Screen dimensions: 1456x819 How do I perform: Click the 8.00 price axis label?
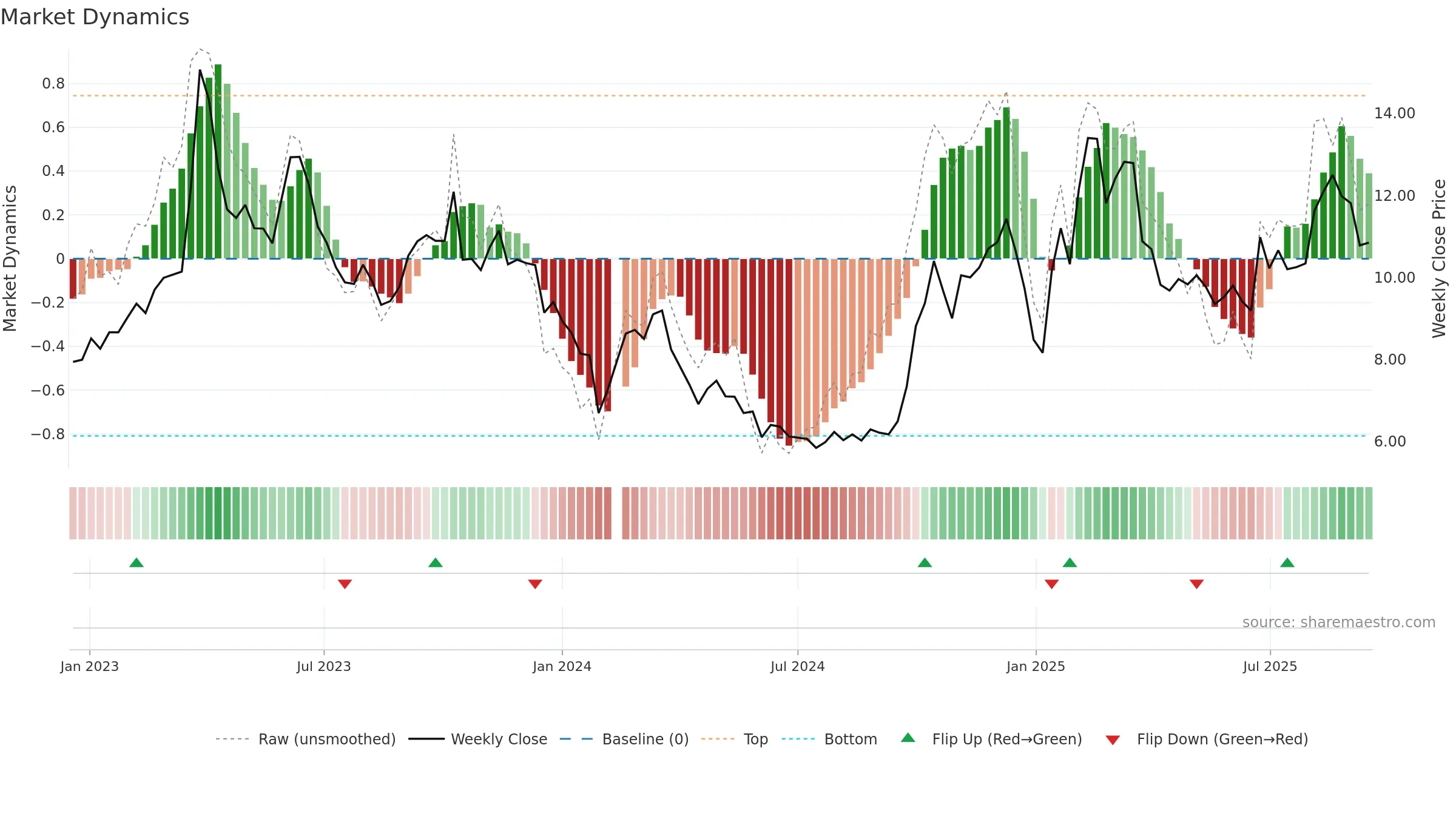[x=1390, y=359]
